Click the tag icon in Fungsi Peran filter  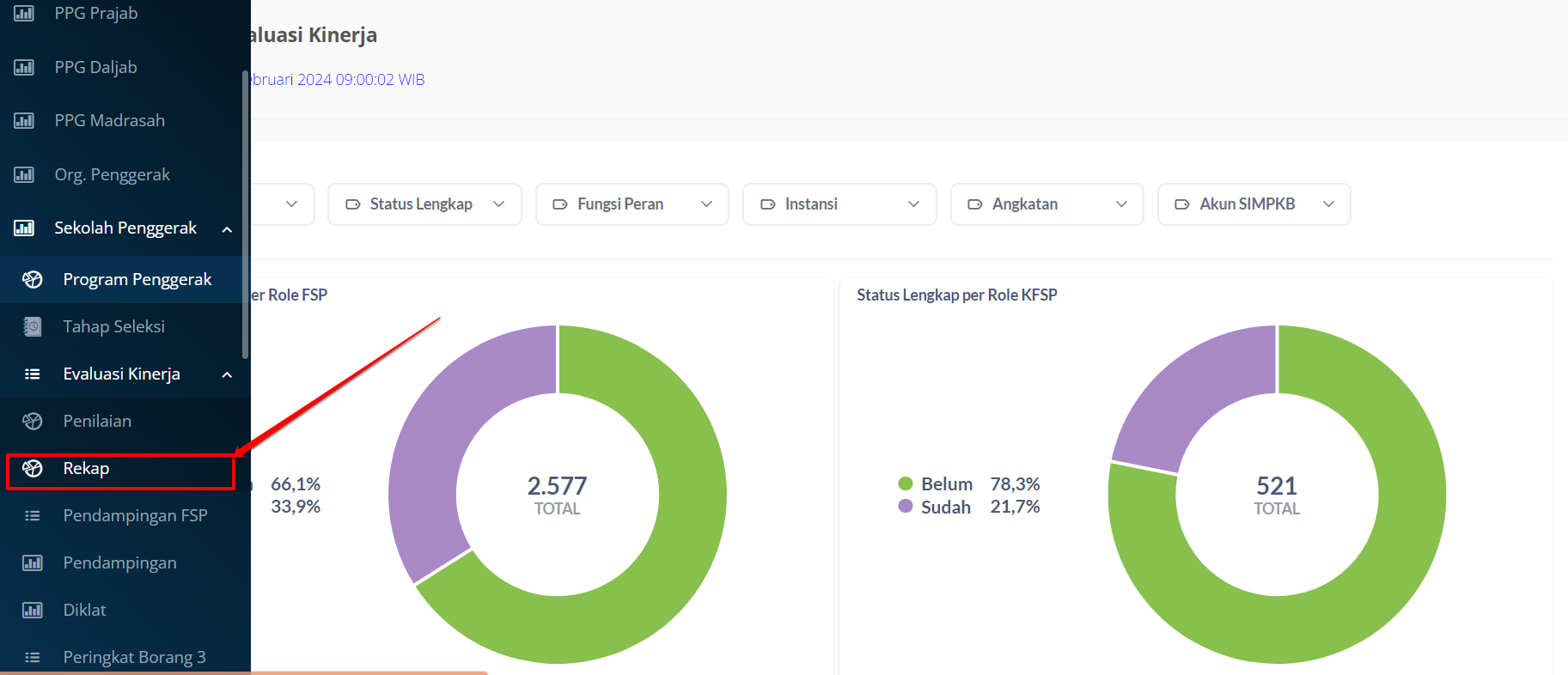560,204
